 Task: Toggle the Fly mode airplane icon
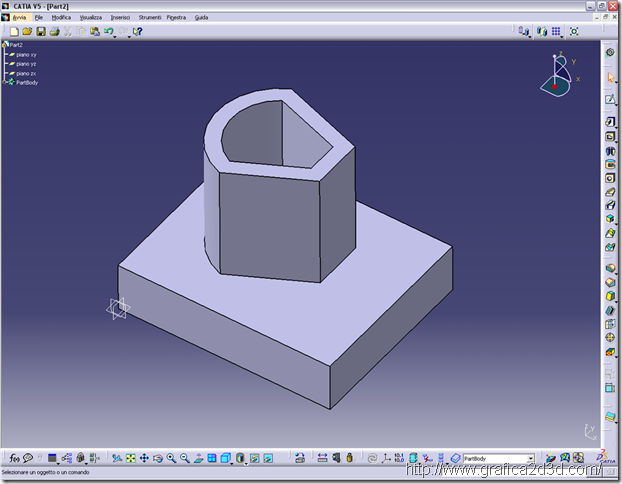(x=116, y=459)
